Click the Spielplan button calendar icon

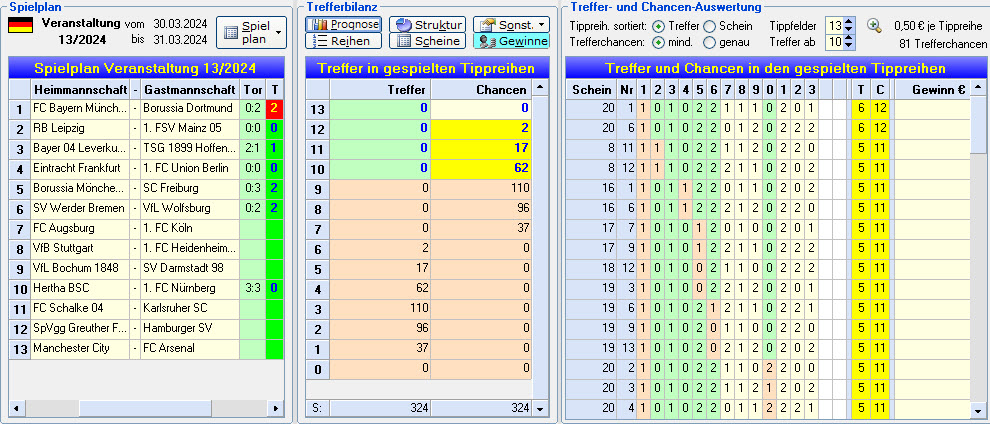point(232,33)
